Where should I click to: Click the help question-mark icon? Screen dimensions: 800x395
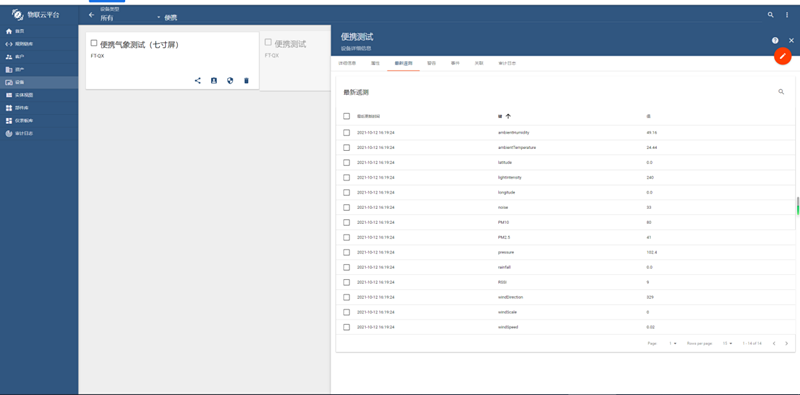tap(775, 40)
